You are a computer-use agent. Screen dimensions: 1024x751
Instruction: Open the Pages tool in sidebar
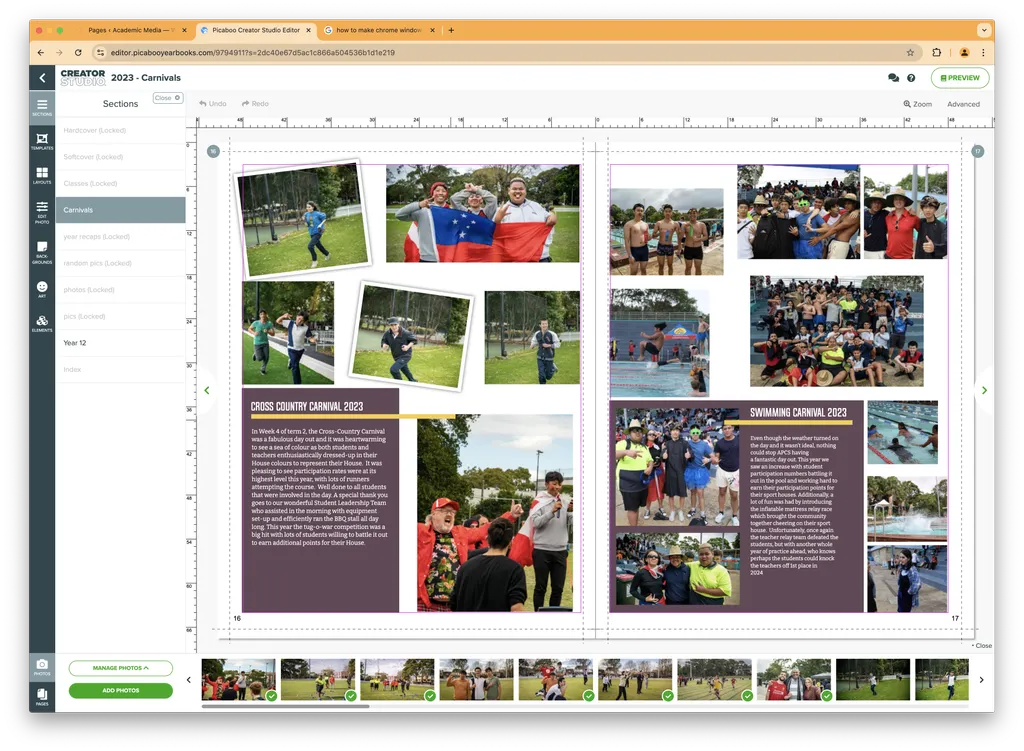[42, 696]
